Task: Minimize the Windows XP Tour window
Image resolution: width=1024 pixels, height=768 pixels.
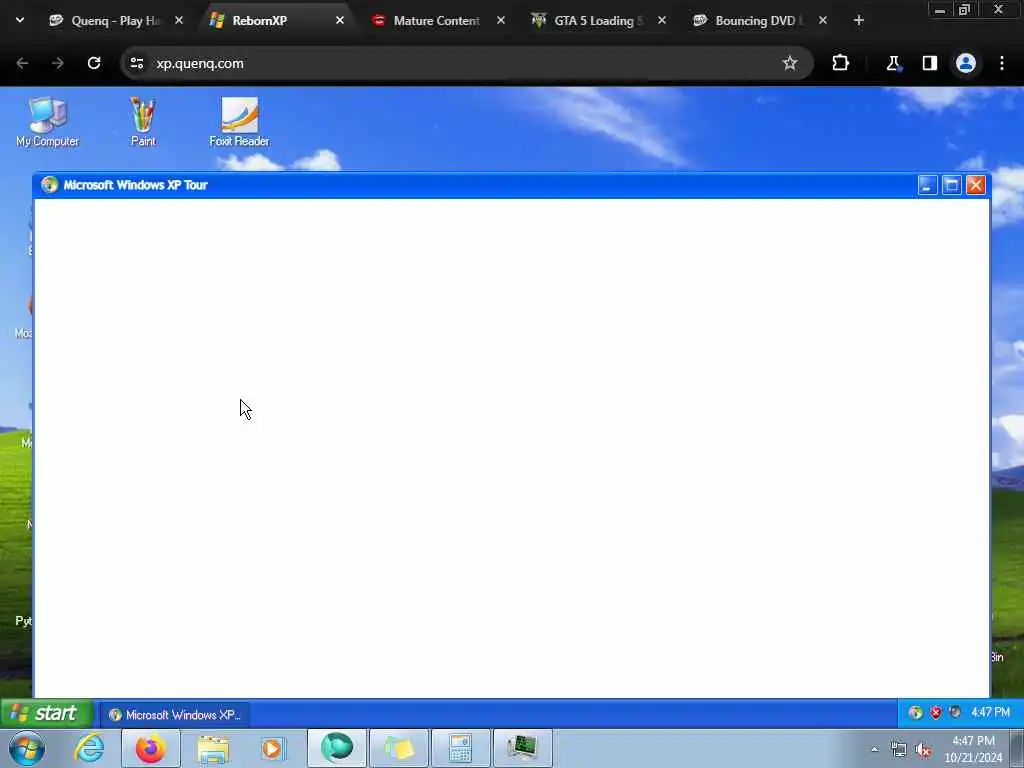Action: pos(927,185)
